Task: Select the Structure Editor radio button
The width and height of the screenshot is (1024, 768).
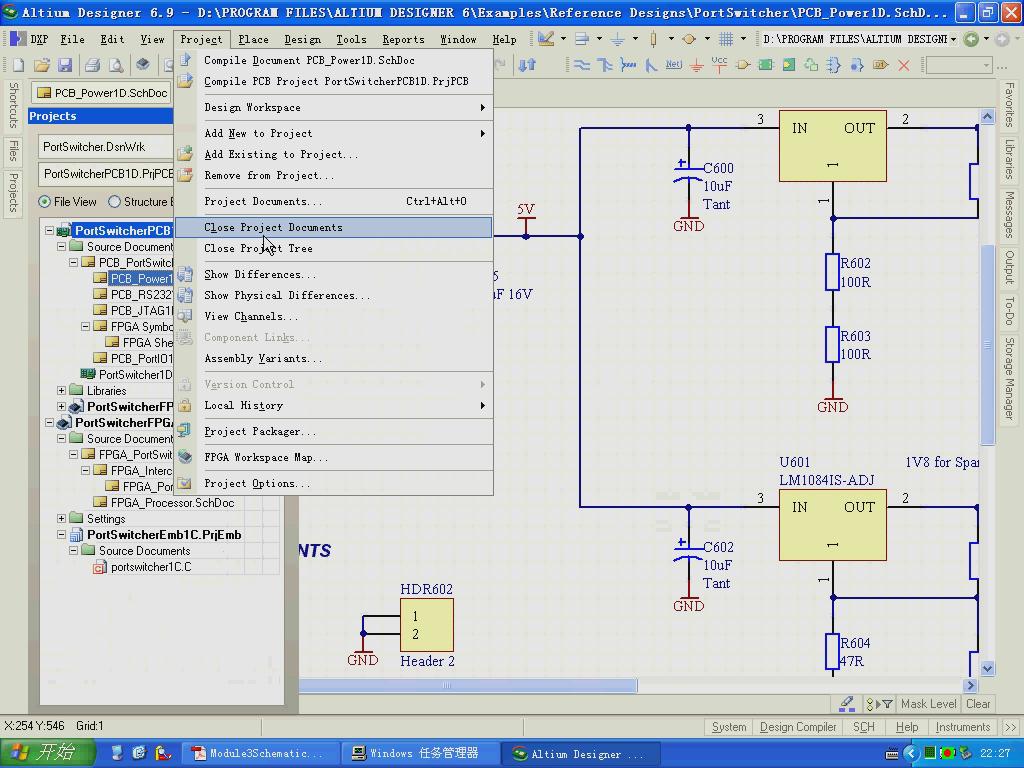Action: 114,202
